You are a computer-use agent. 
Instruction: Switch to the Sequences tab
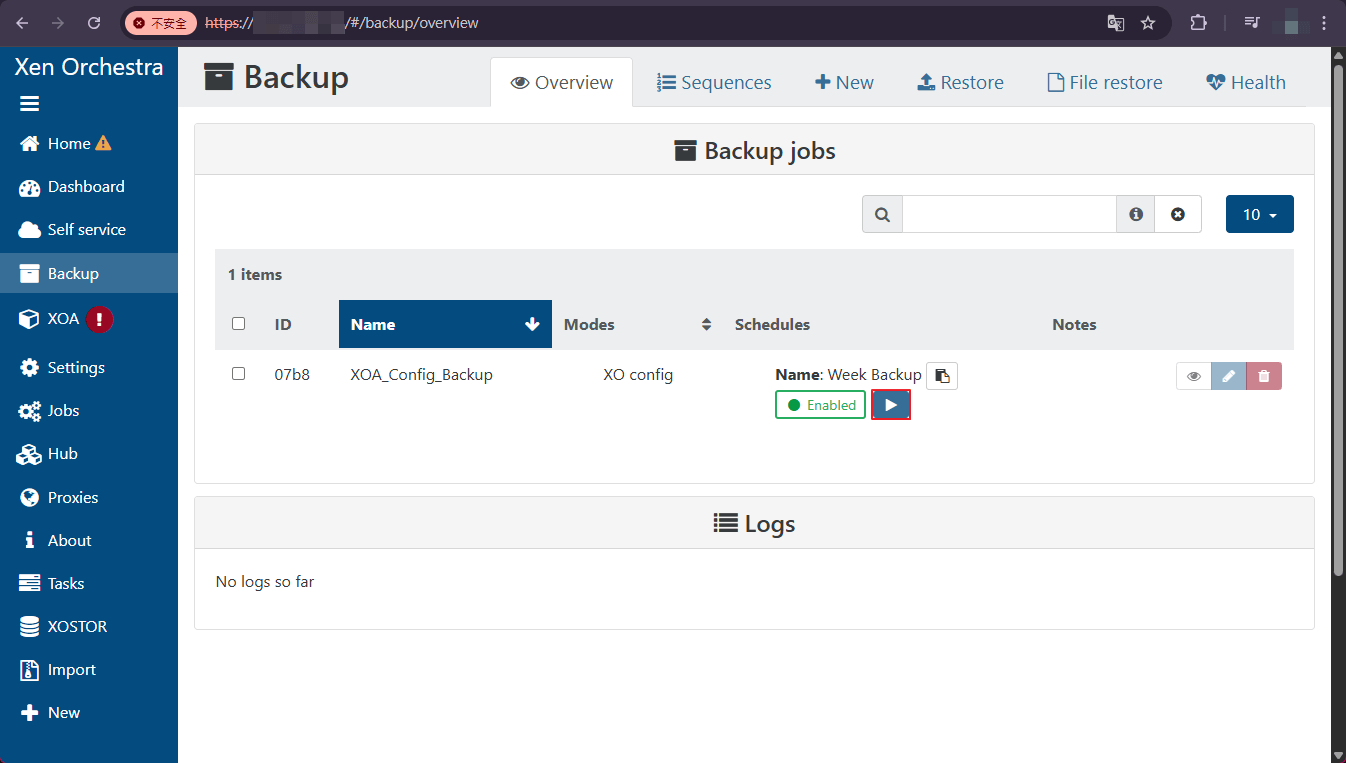click(714, 82)
